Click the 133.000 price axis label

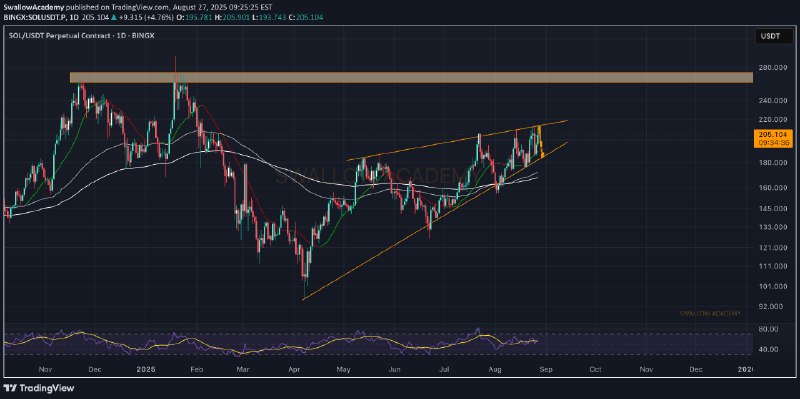(x=773, y=227)
